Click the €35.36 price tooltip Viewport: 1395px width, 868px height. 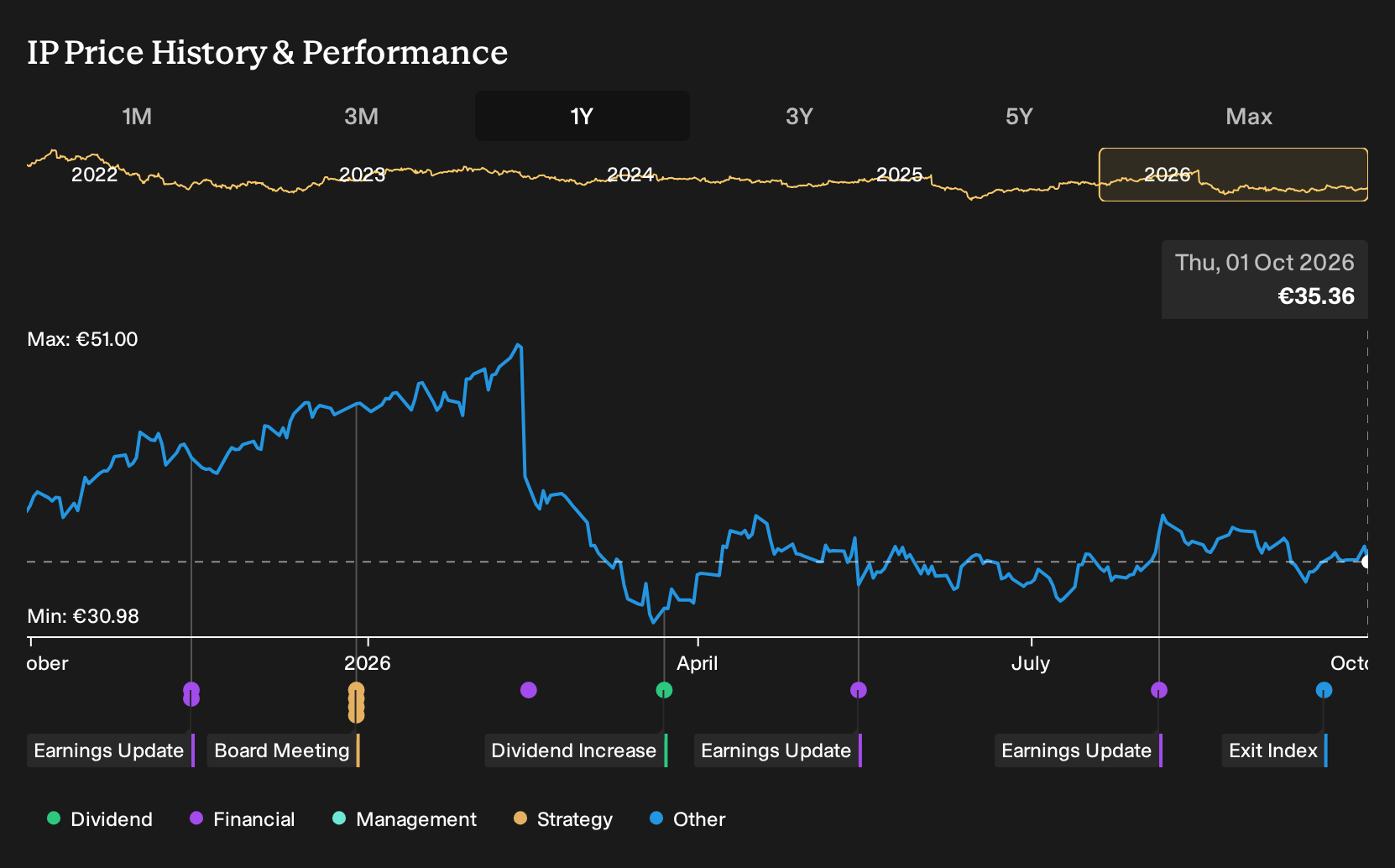coord(1265,280)
